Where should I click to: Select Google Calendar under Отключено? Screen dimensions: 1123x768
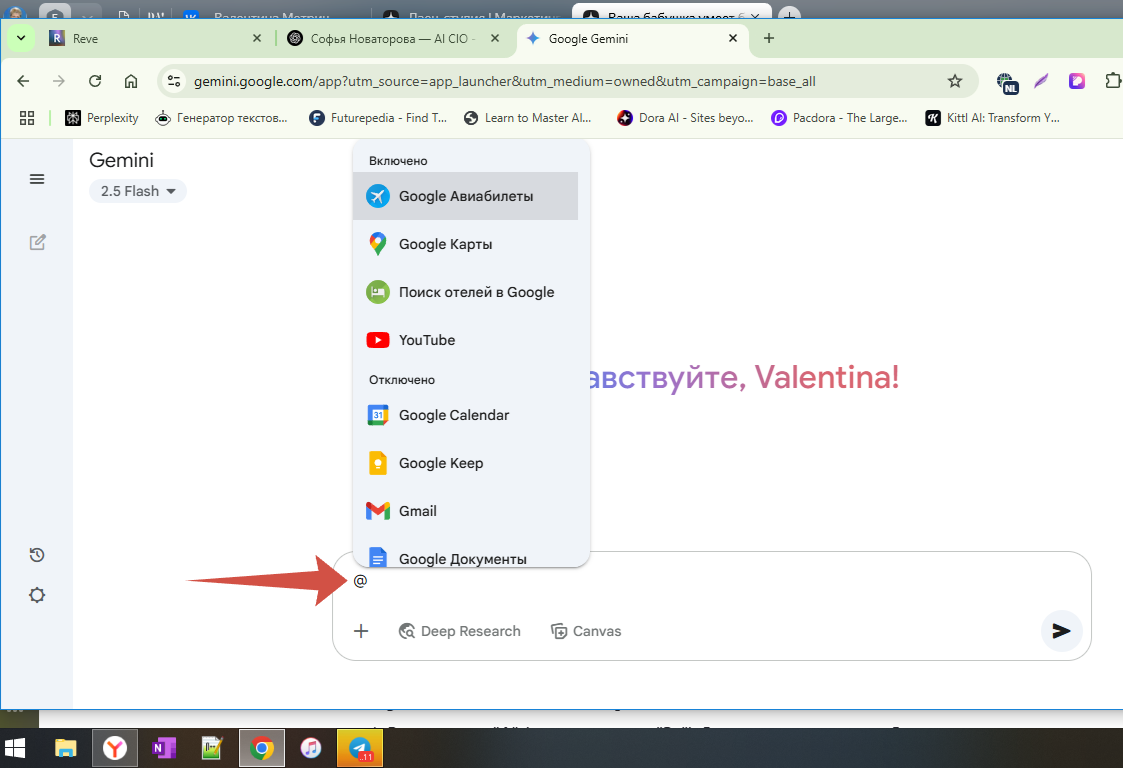pyautogui.click(x=466, y=415)
